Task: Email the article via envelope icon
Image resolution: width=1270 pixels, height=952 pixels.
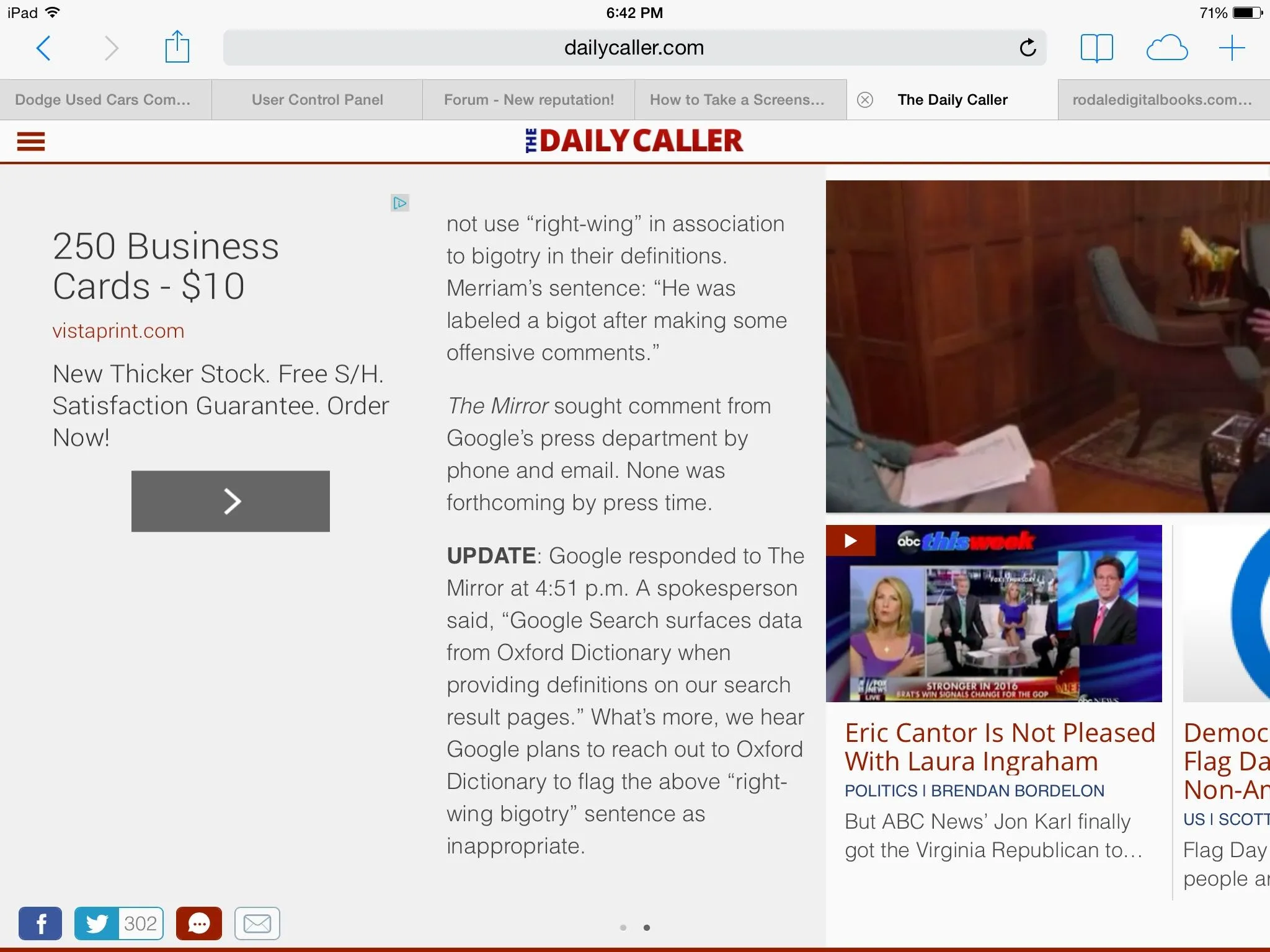Action: coord(257,923)
